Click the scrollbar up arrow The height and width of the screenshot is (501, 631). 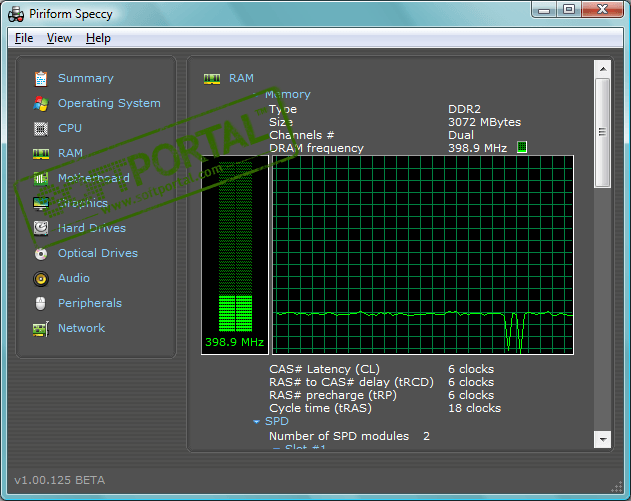[x=603, y=69]
